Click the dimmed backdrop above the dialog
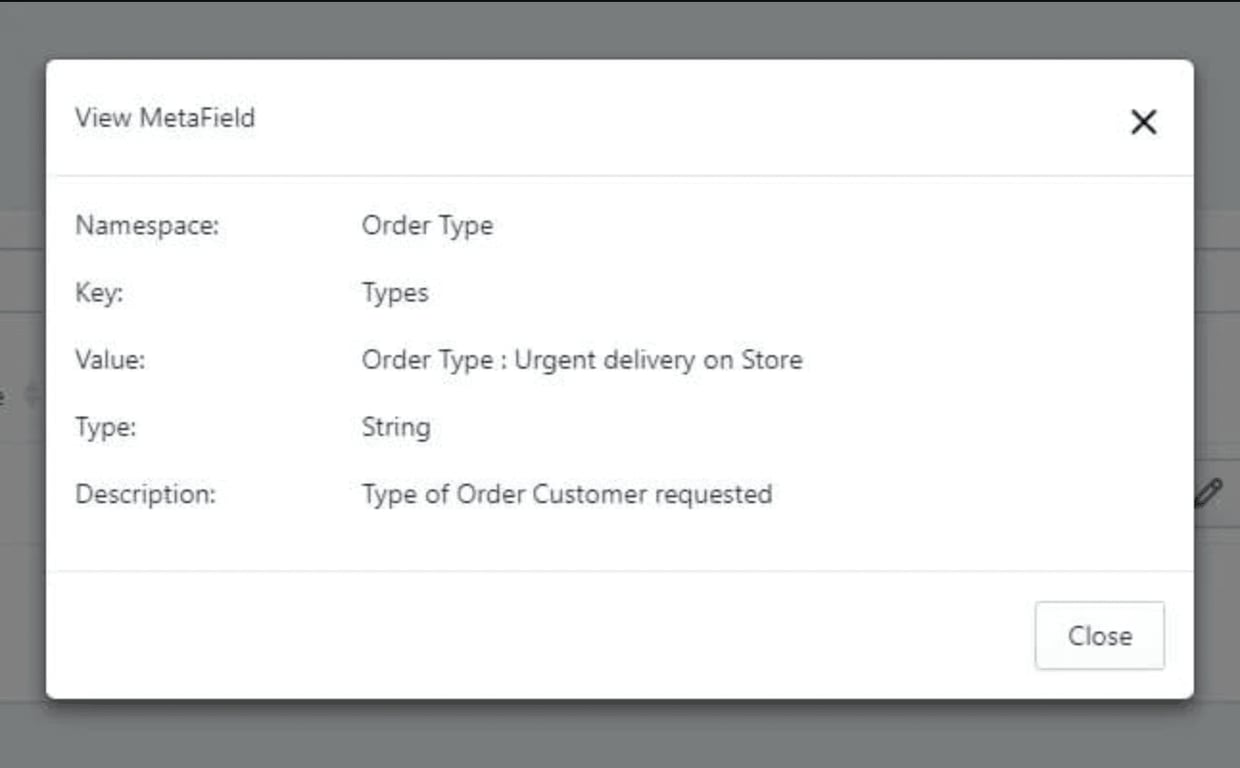 pyautogui.click(x=620, y=28)
